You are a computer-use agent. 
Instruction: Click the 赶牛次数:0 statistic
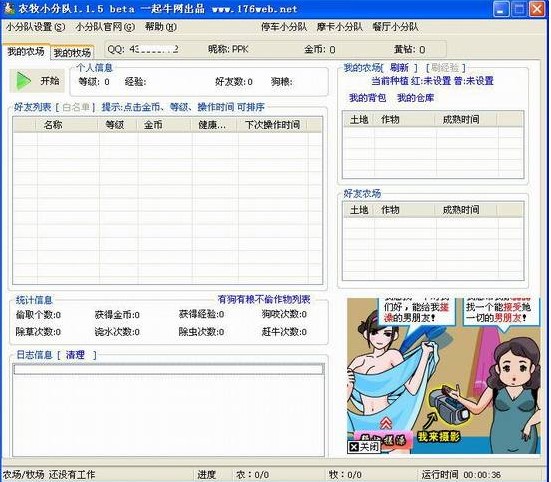click(284, 332)
